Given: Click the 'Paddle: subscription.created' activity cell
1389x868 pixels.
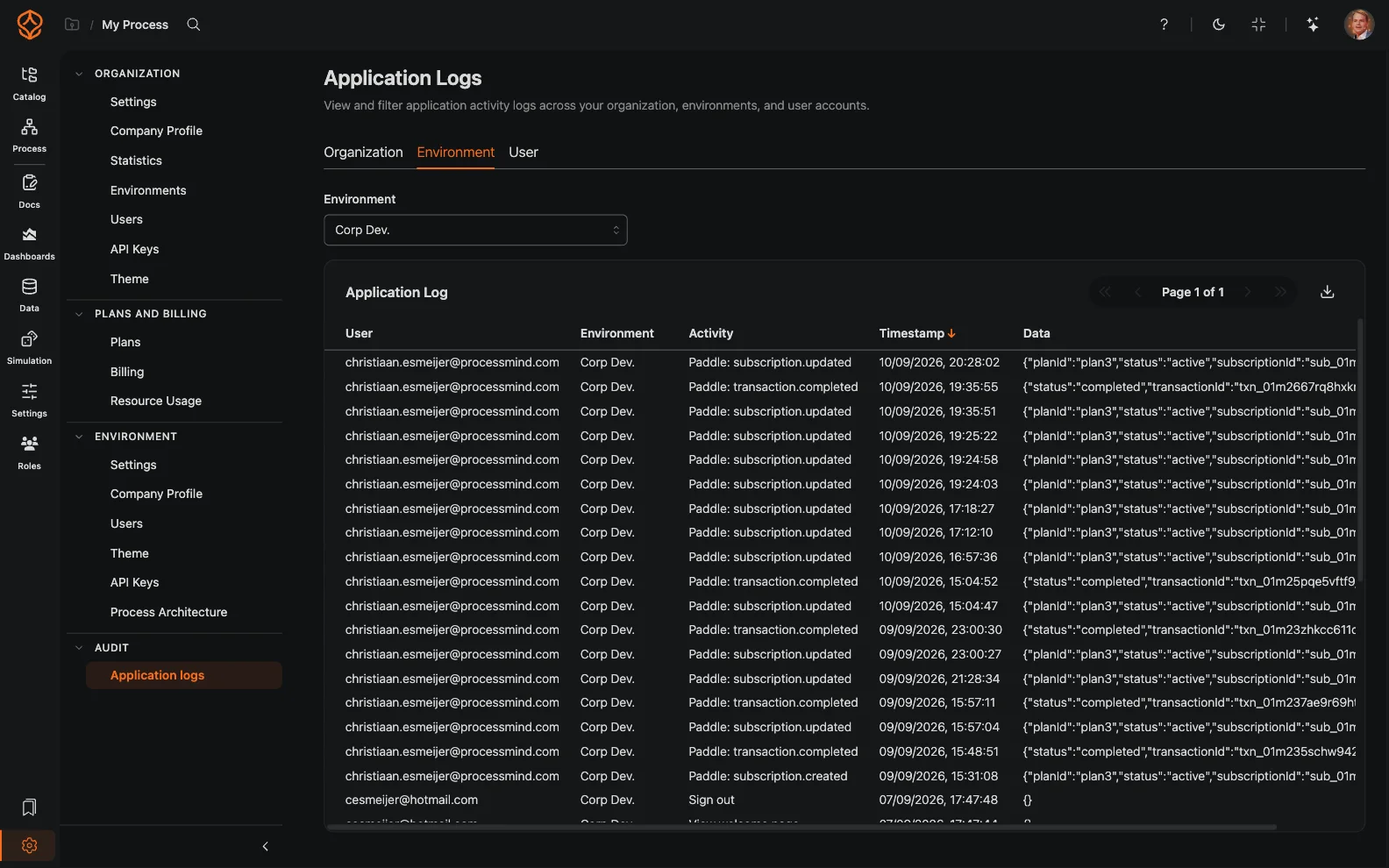Looking at the screenshot, I should (x=768, y=776).
